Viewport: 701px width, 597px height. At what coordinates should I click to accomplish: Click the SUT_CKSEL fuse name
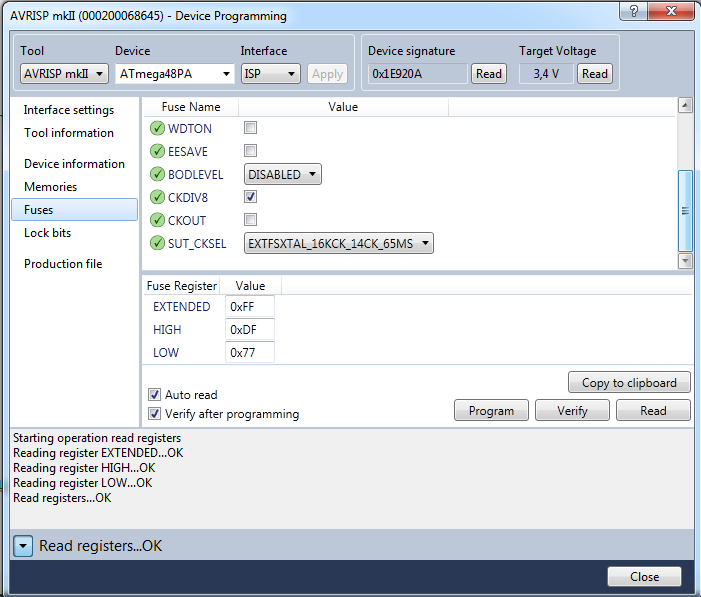click(x=197, y=244)
